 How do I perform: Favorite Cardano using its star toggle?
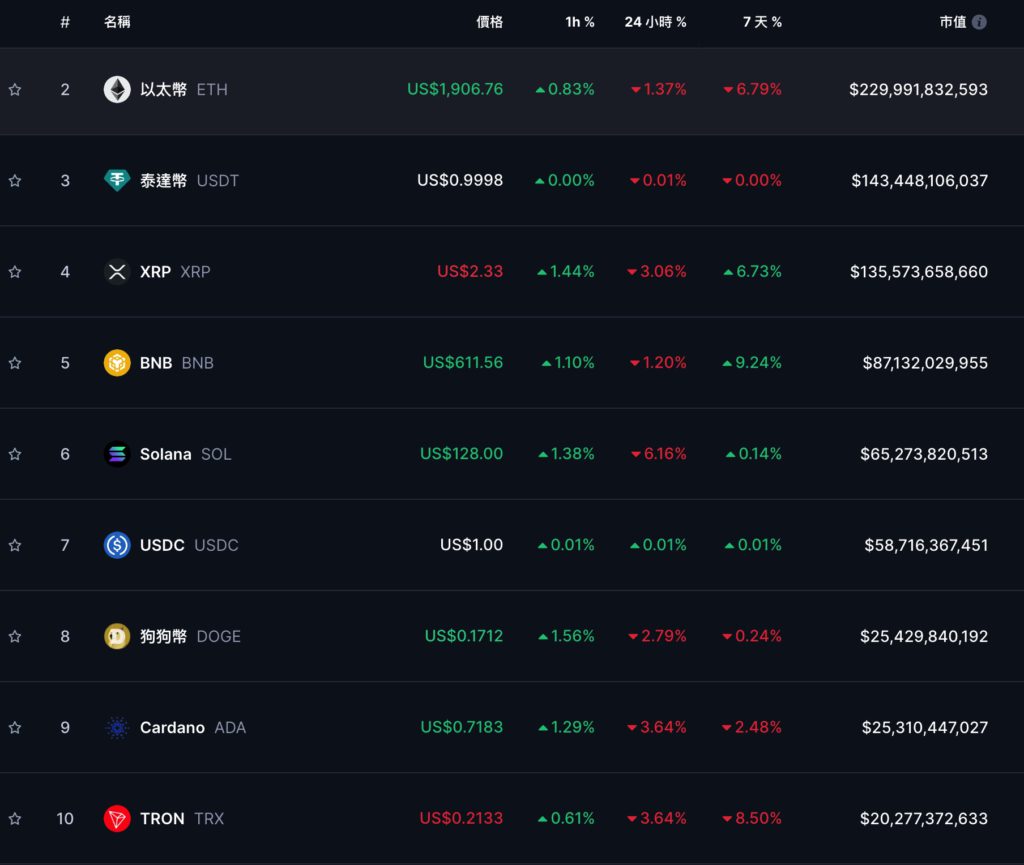(15, 727)
